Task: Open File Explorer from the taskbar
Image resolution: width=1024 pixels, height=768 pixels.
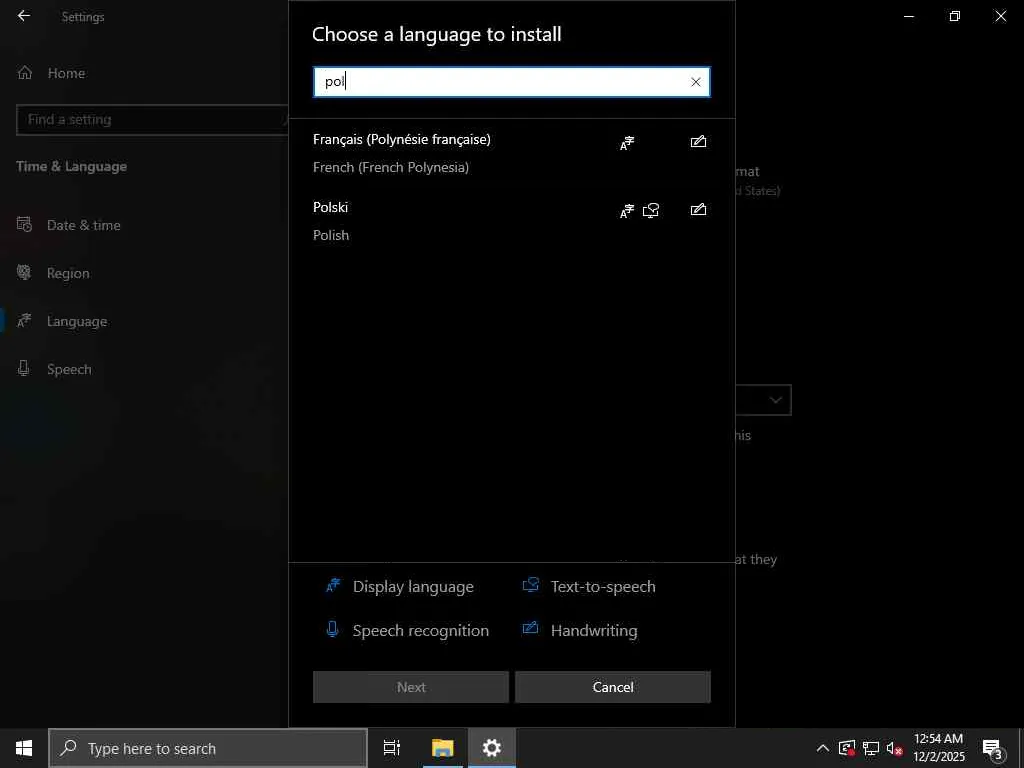Action: click(442, 748)
